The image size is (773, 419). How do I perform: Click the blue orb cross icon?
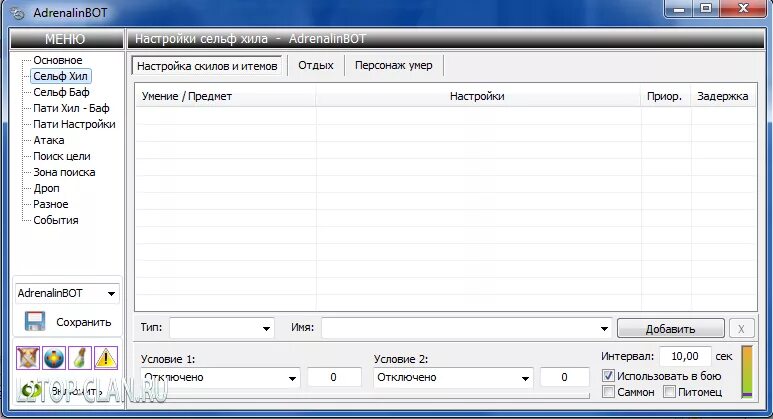click(x=54, y=358)
